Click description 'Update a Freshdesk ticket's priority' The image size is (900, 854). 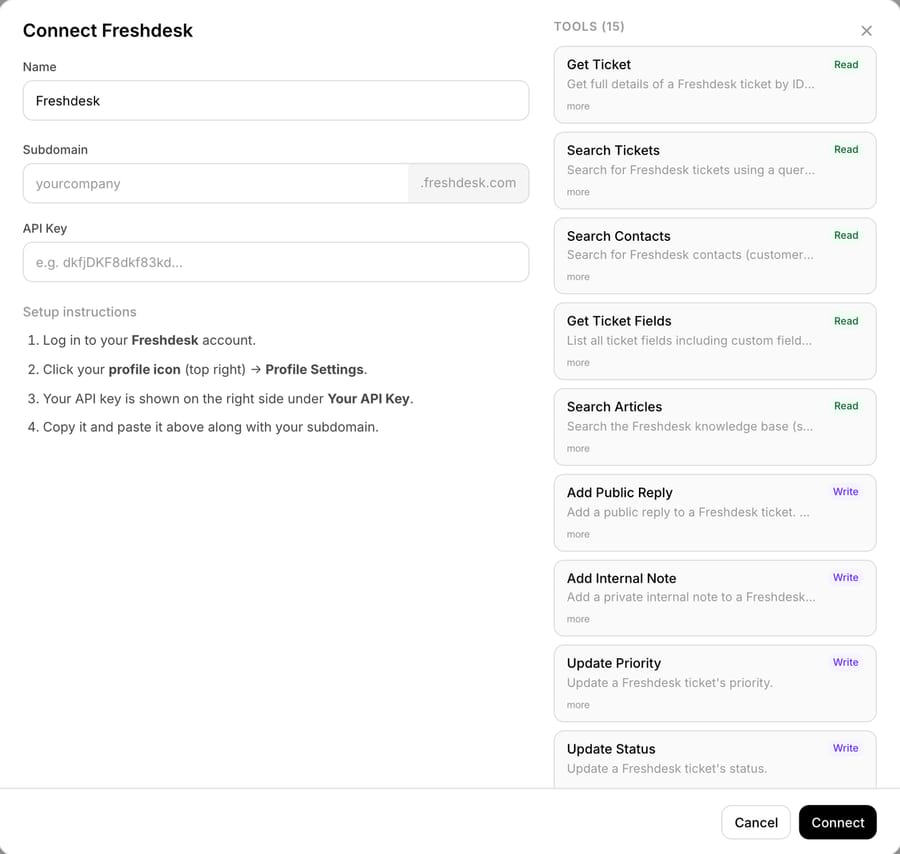[669, 683]
